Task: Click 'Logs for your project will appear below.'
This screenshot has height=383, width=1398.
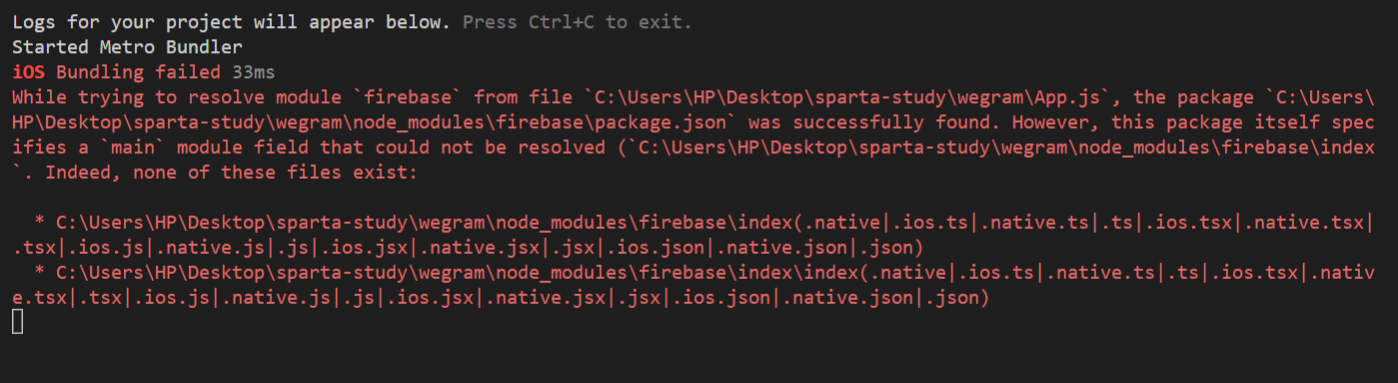Action: coord(232,22)
